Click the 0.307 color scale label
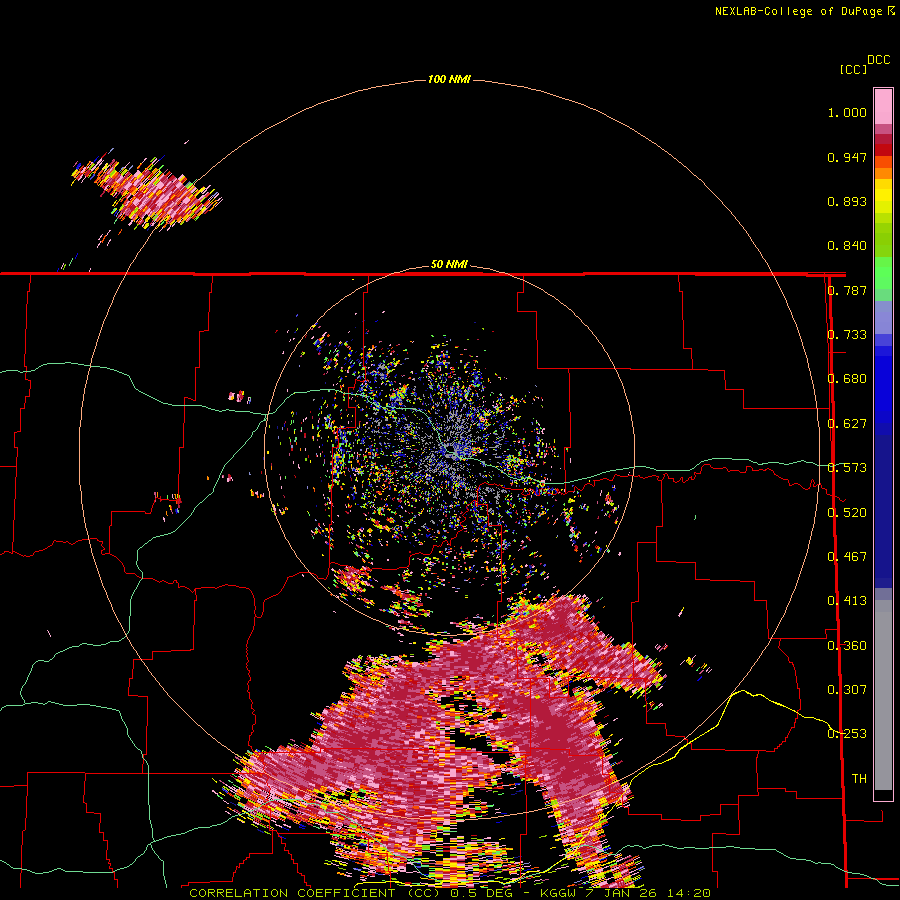Screen dimensions: 900x900 tap(847, 690)
